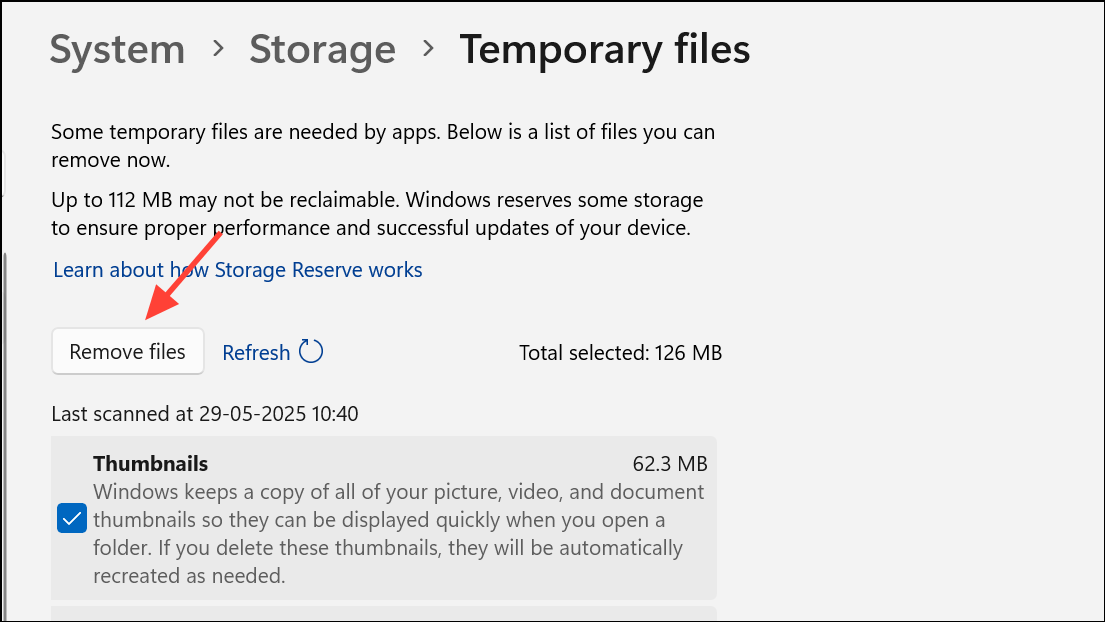This screenshot has height=622, width=1105.
Task: Navigate to the Storage breadcrumb
Action: click(322, 49)
